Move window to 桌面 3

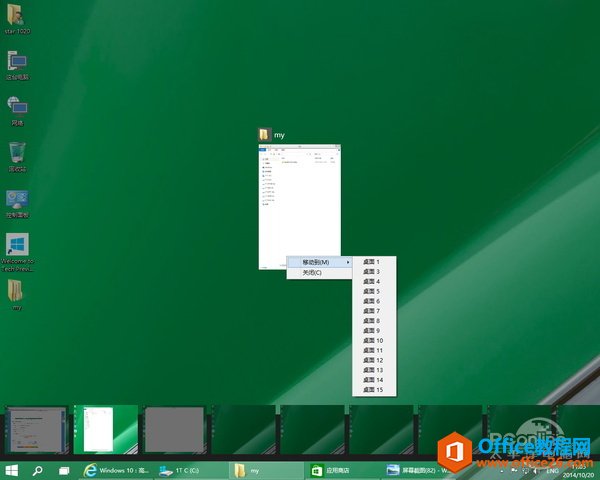click(374, 272)
